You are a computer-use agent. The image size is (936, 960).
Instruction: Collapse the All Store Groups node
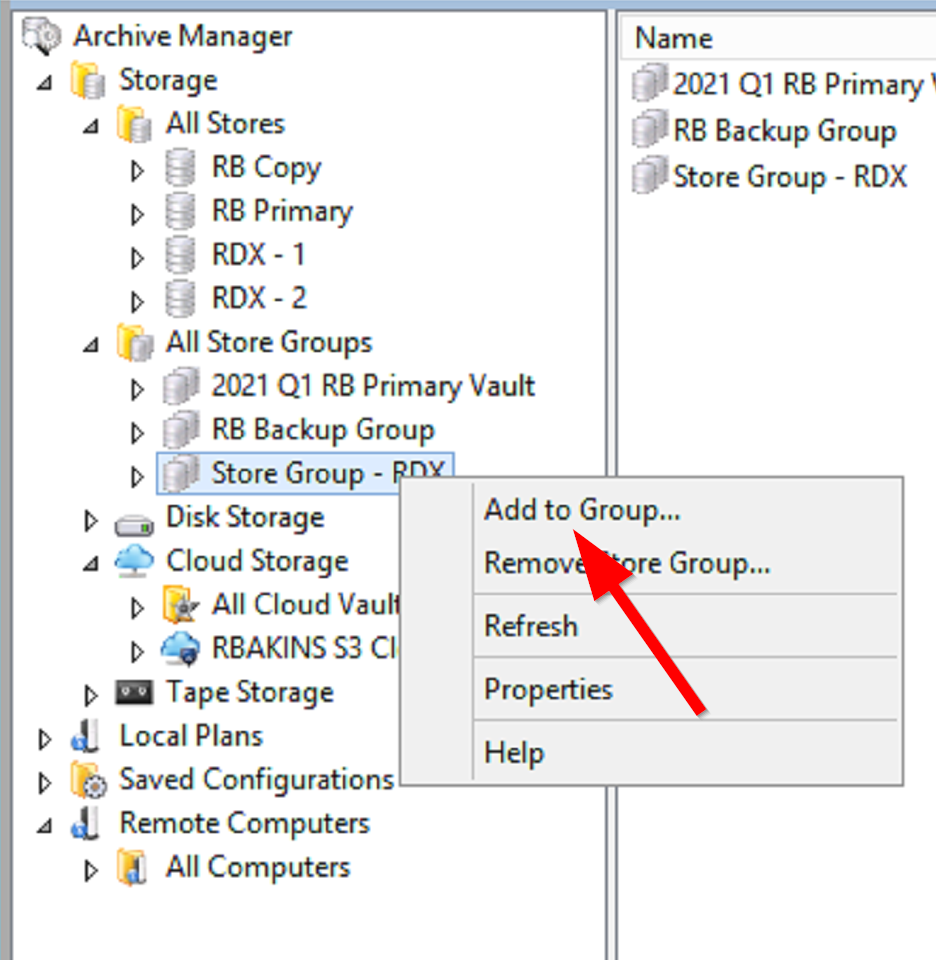[x=91, y=345]
